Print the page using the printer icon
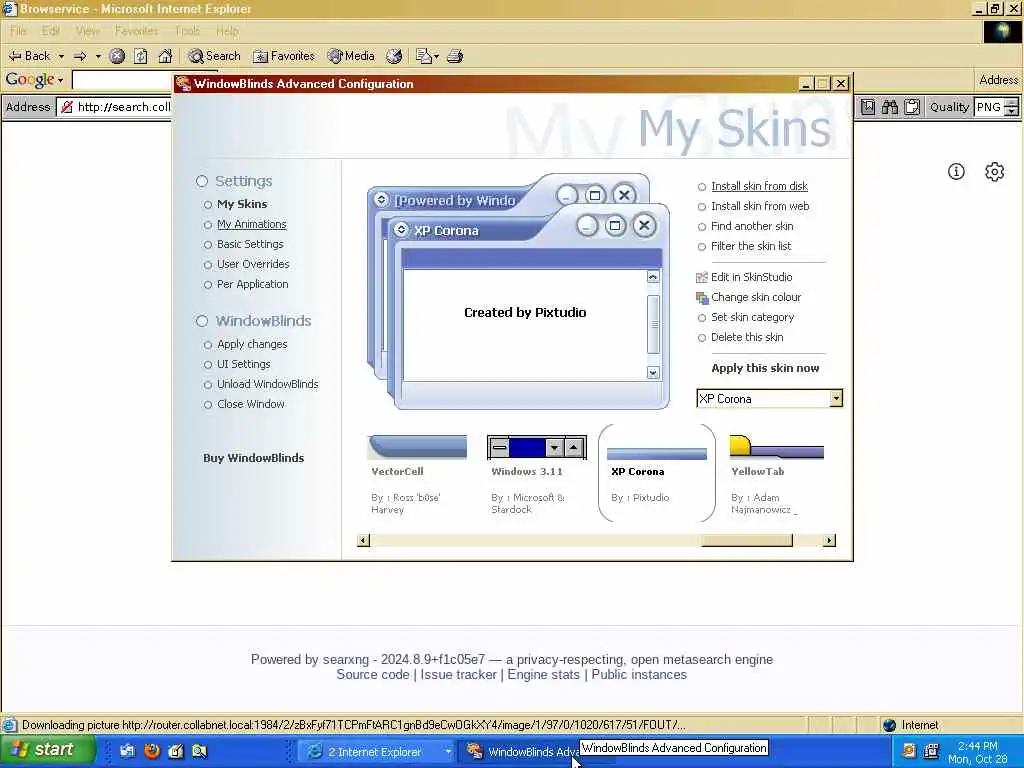This screenshot has height=768, width=1024. [455, 56]
